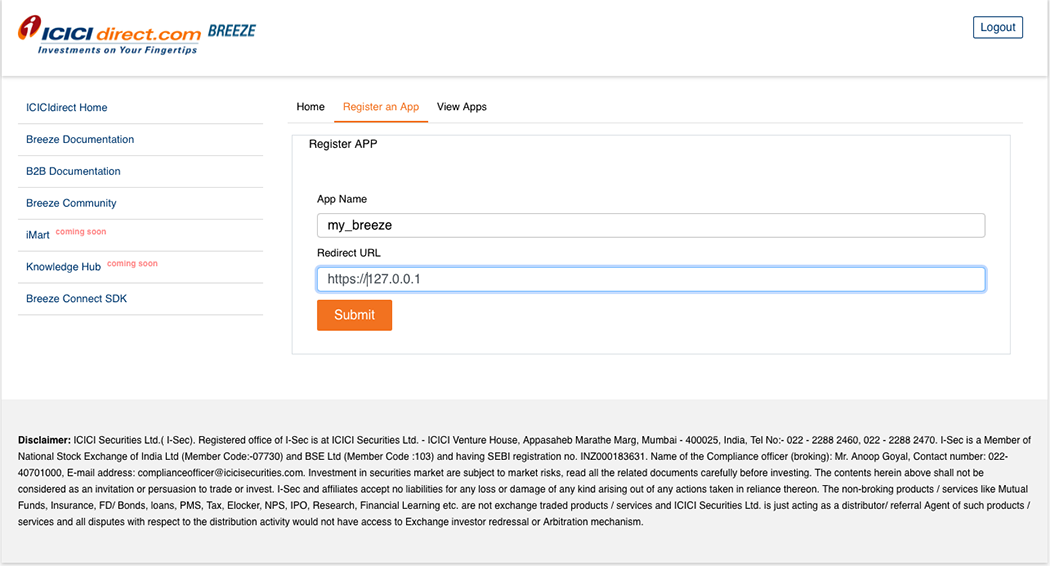Log out using the Logout button
The width and height of the screenshot is (1050, 566).
[997, 27]
